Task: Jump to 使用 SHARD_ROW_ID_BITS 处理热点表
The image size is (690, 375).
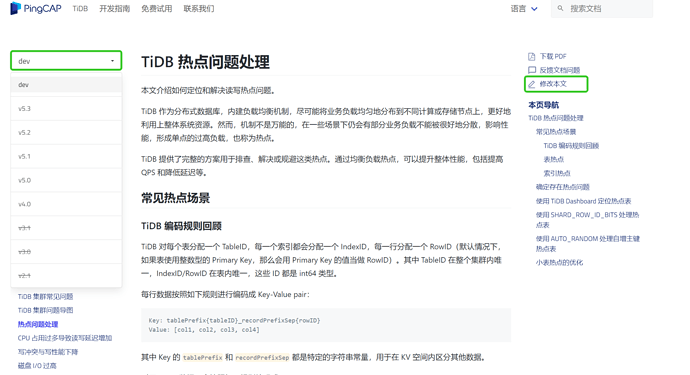Action: pyautogui.click(x=587, y=220)
